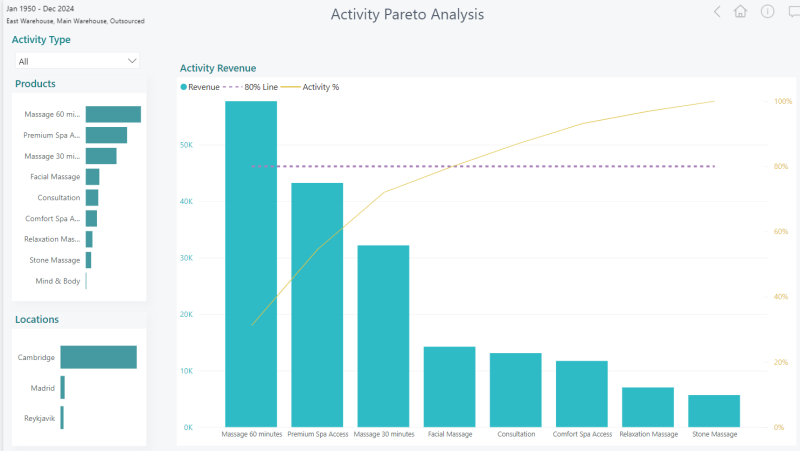Select the Relaxation Massage revenue column
This screenshot has width=800, height=451.
coord(648,407)
